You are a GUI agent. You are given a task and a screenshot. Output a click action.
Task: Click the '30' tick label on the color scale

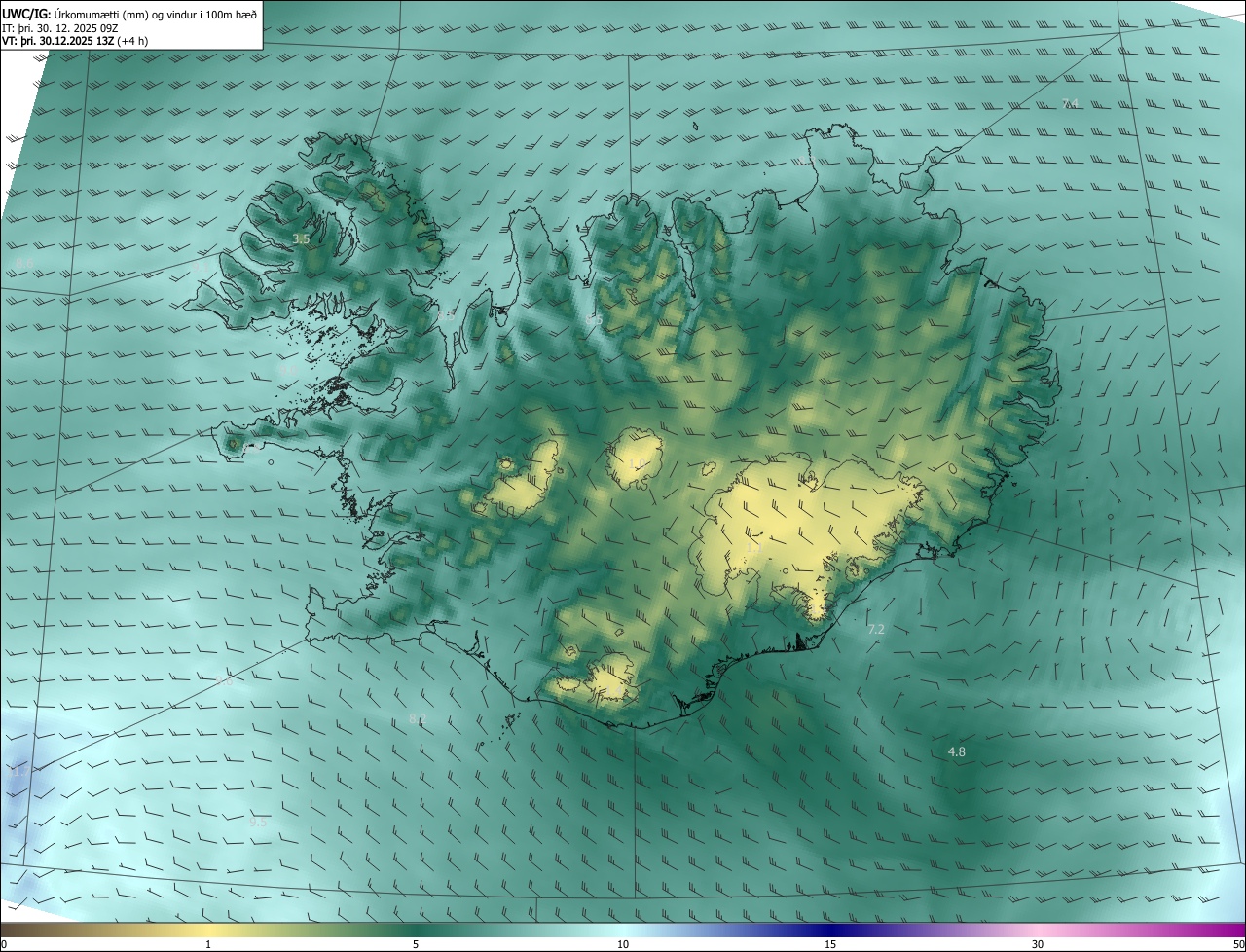pos(1038,944)
